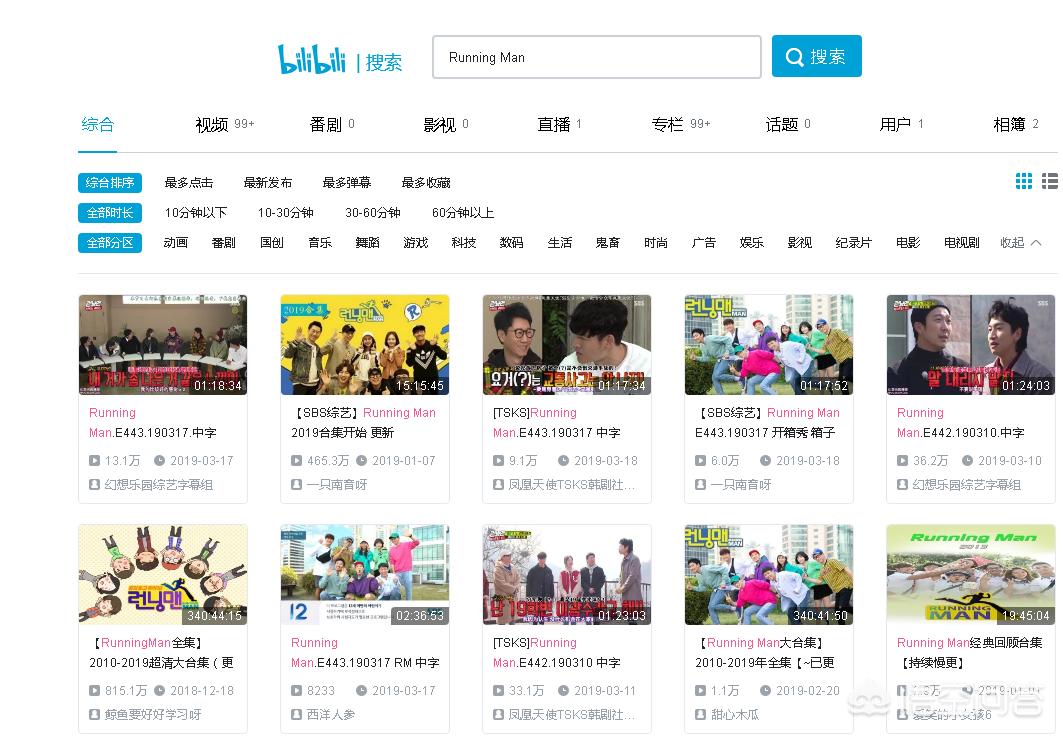Filter by 科技 category

(x=464, y=243)
